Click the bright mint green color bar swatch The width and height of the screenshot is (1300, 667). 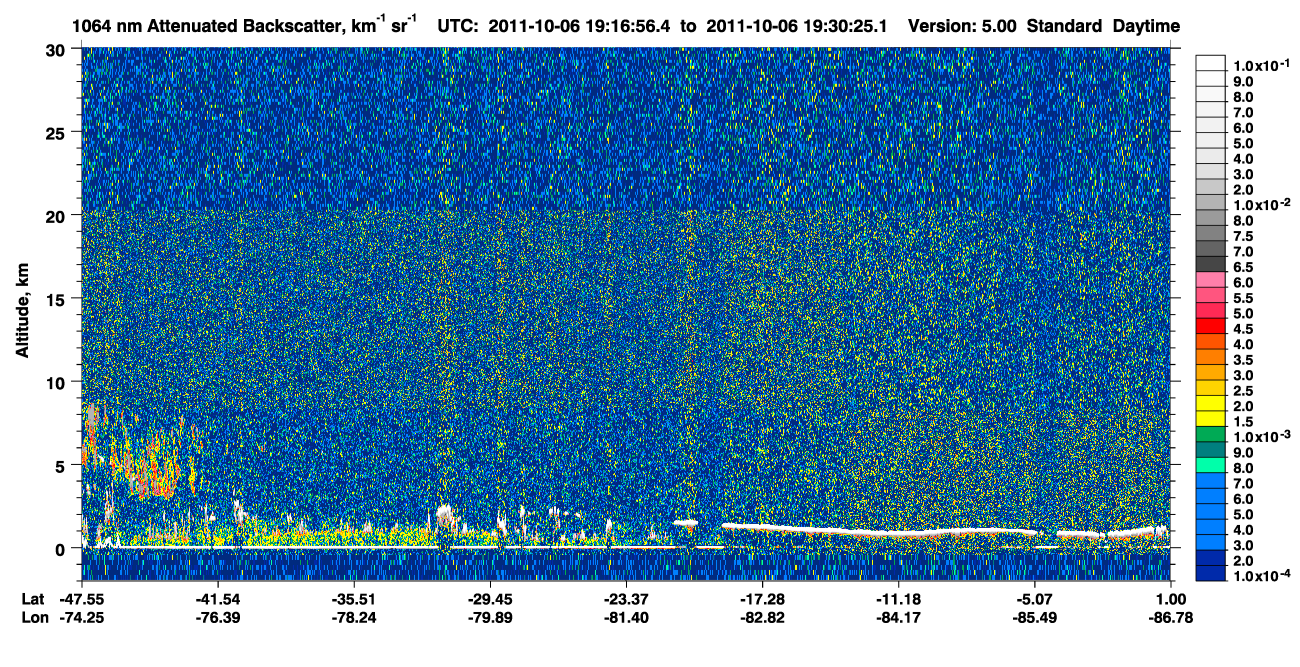click(x=1211, y=465)
